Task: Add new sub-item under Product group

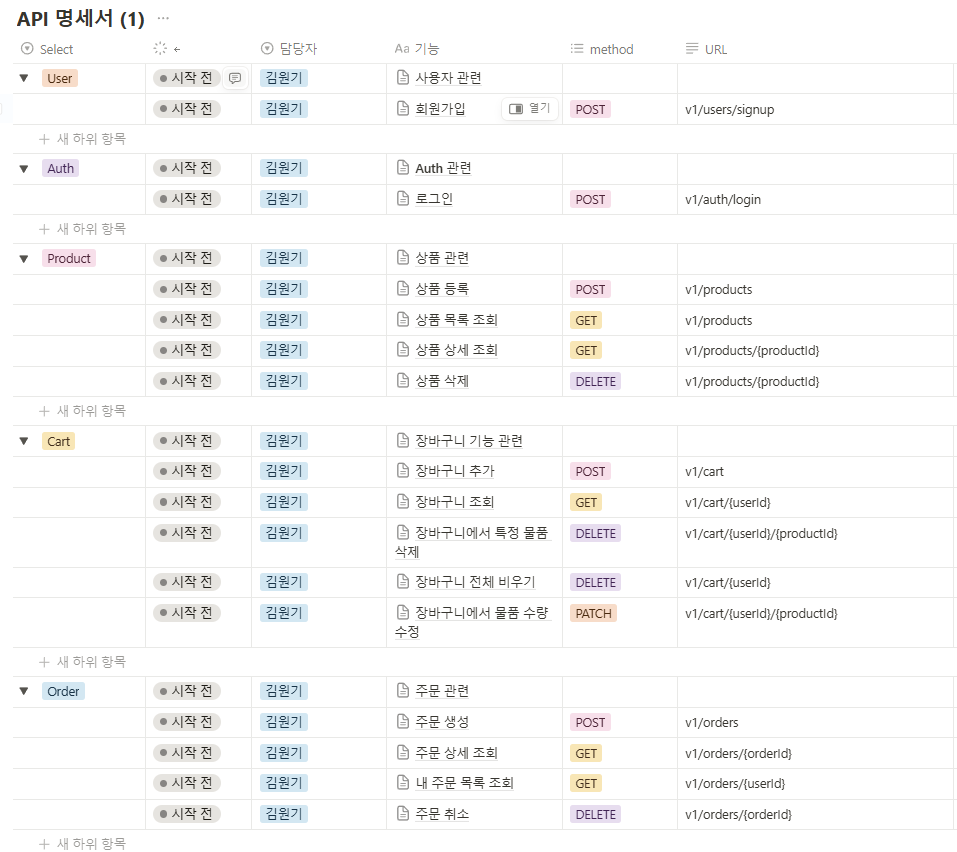Action: [82, 411]
